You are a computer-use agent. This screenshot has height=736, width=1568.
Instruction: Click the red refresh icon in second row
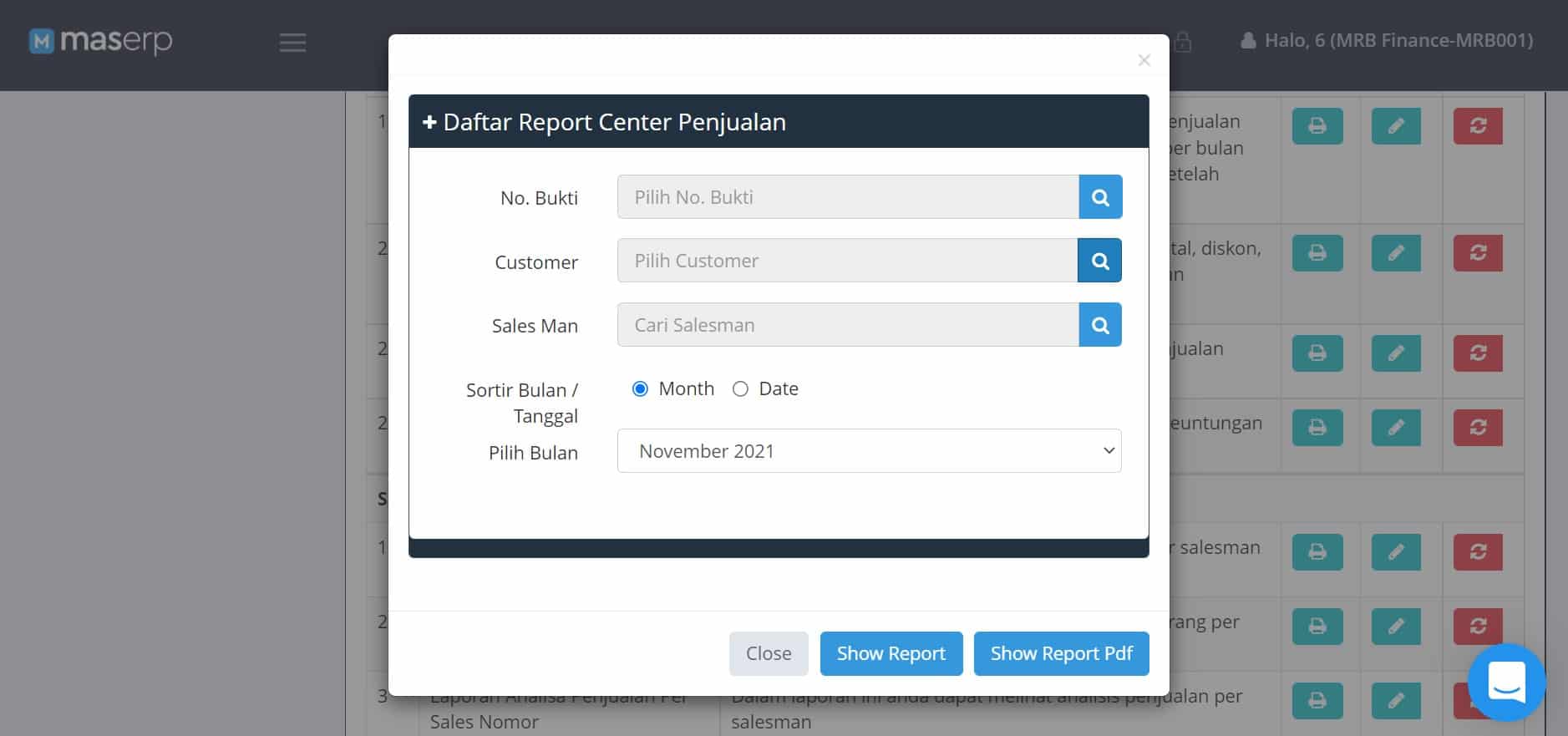click(x=1477, y=253)
